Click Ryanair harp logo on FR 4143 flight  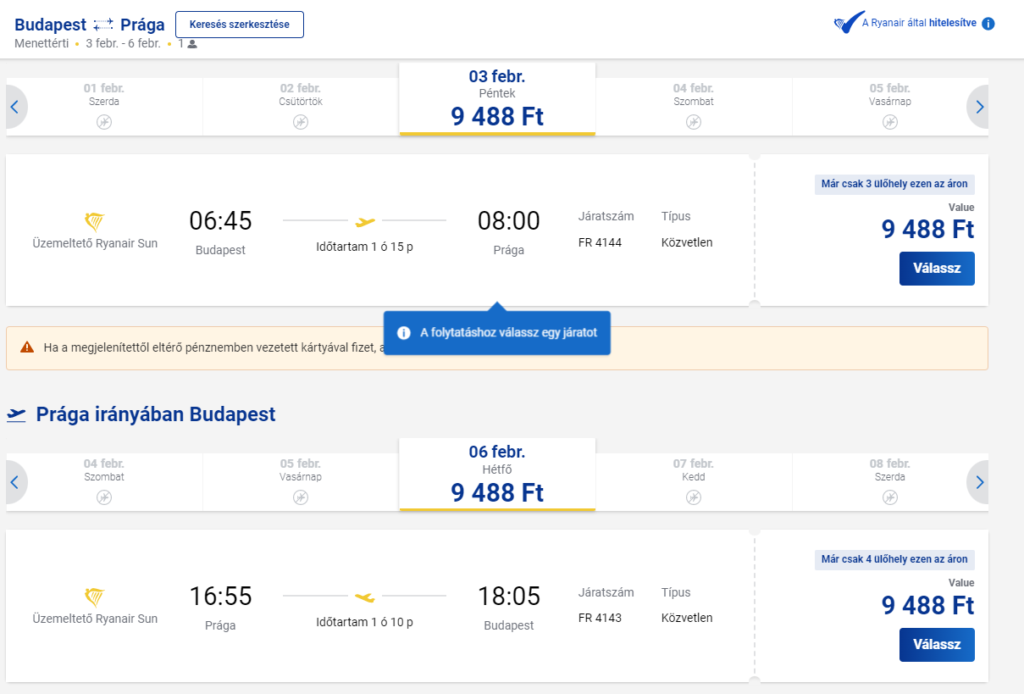click(x=95, y=597)
